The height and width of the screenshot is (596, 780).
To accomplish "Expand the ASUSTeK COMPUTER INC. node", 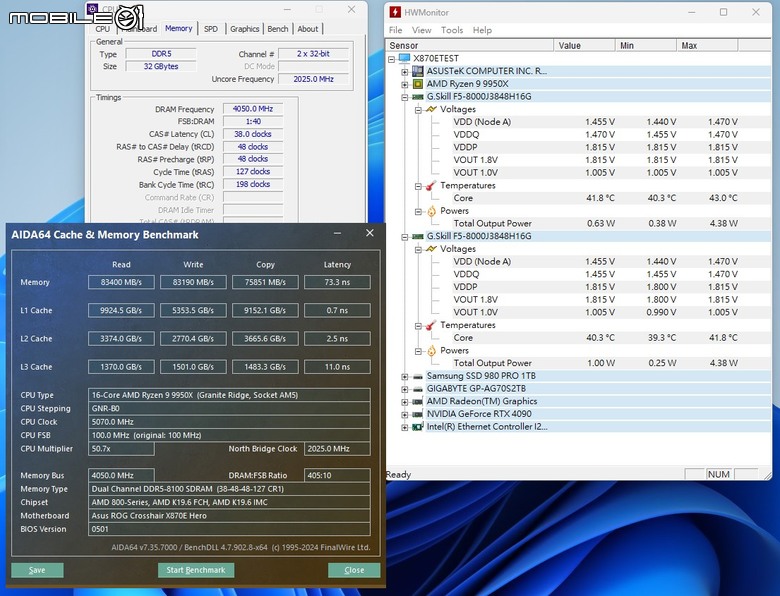I will point(405,72).
